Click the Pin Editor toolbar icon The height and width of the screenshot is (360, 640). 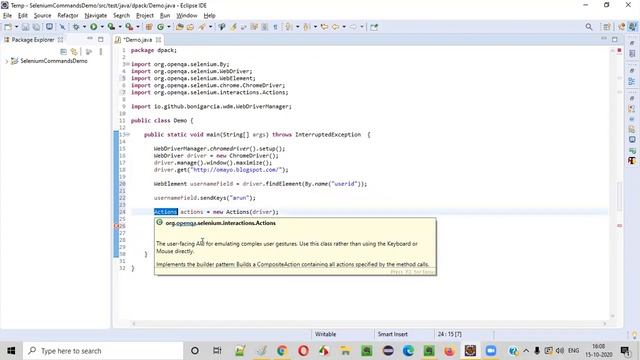(x=374, y=27)
